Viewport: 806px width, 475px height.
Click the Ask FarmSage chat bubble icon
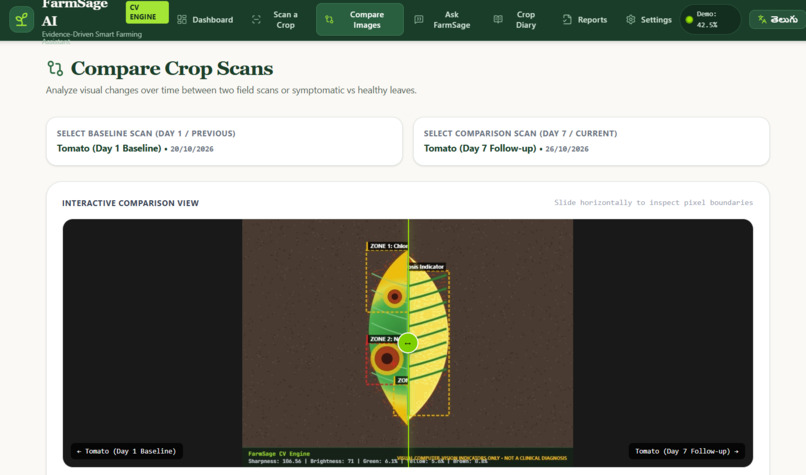coord(419,20)
